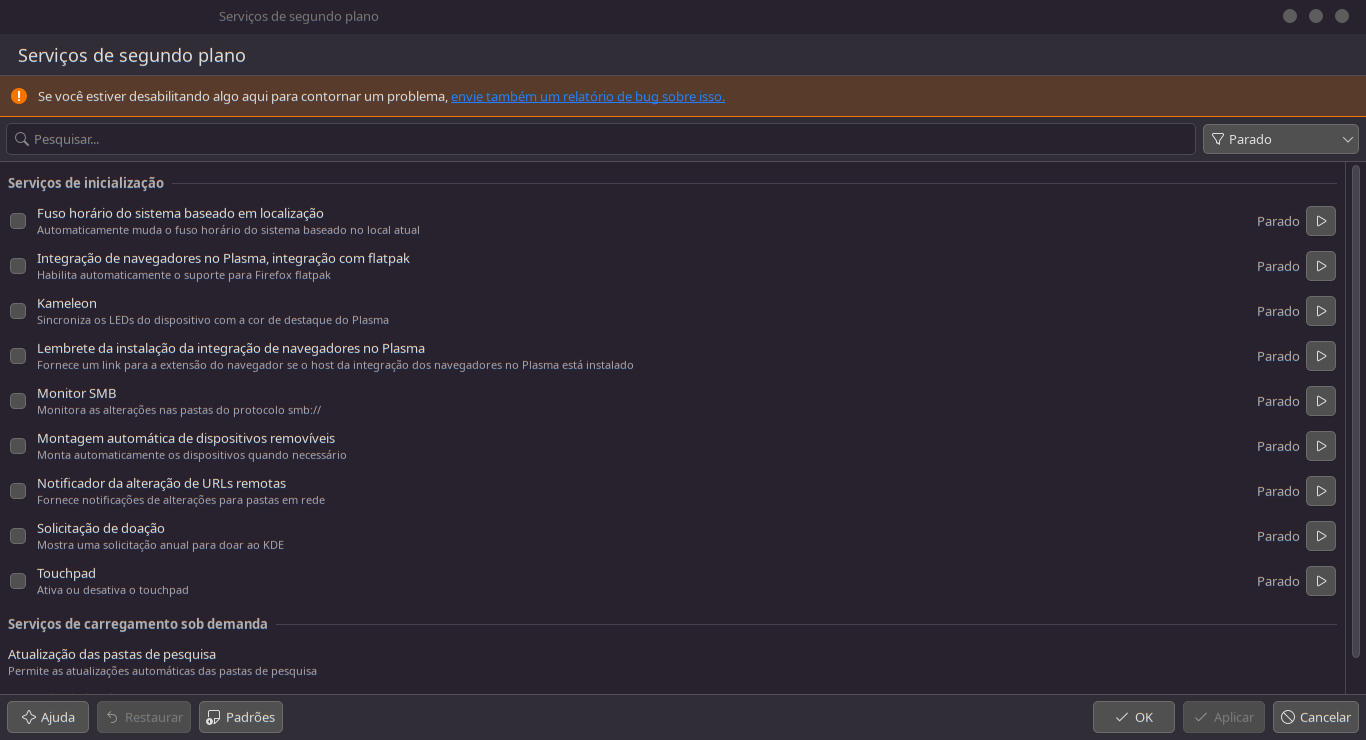This screenshot has height=740, width=1366.
Task: Start the Touchpad service
Action: [x=1321, y=581]
